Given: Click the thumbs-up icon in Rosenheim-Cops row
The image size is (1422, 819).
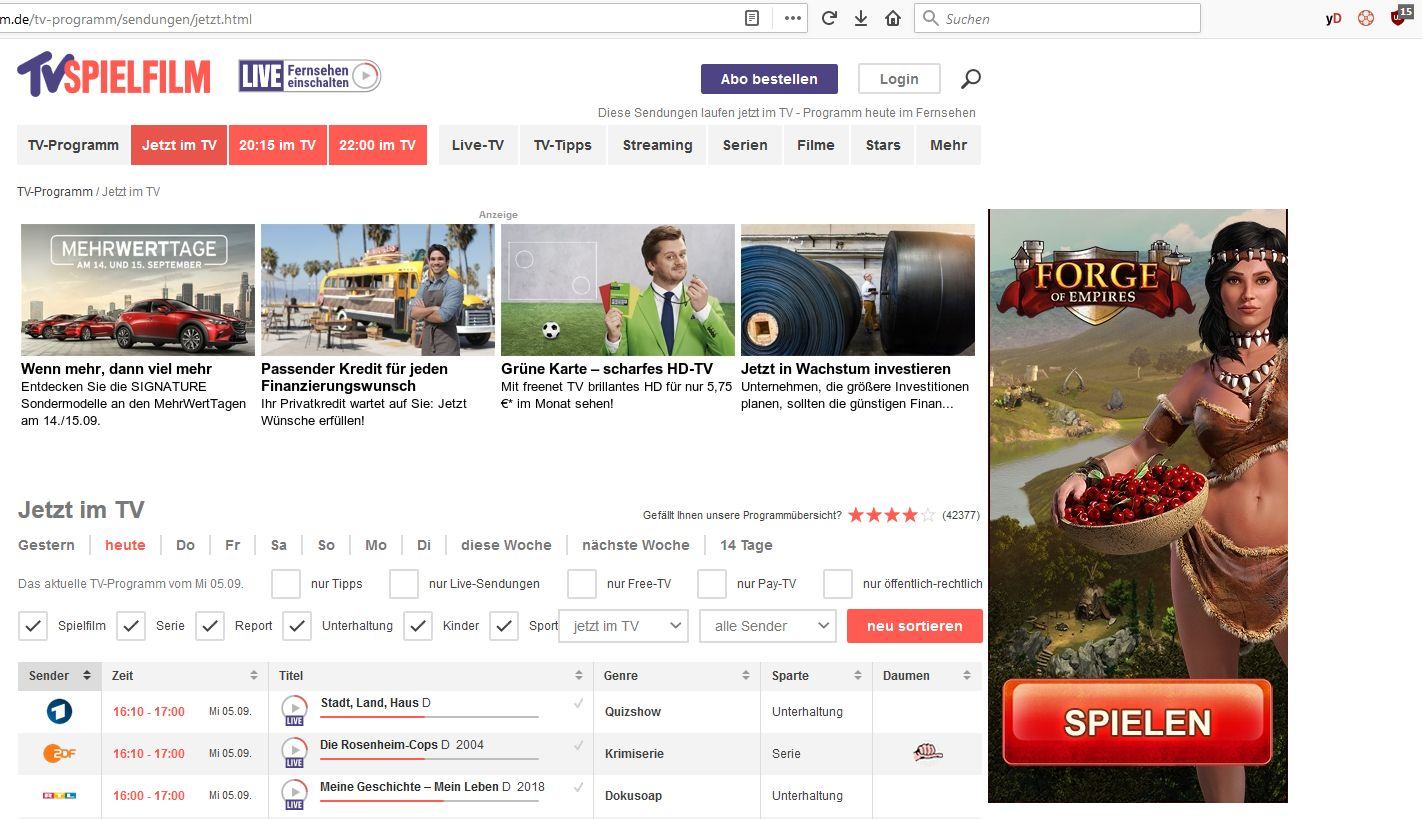Looking at the screenshot, I should tap(928, 753).
